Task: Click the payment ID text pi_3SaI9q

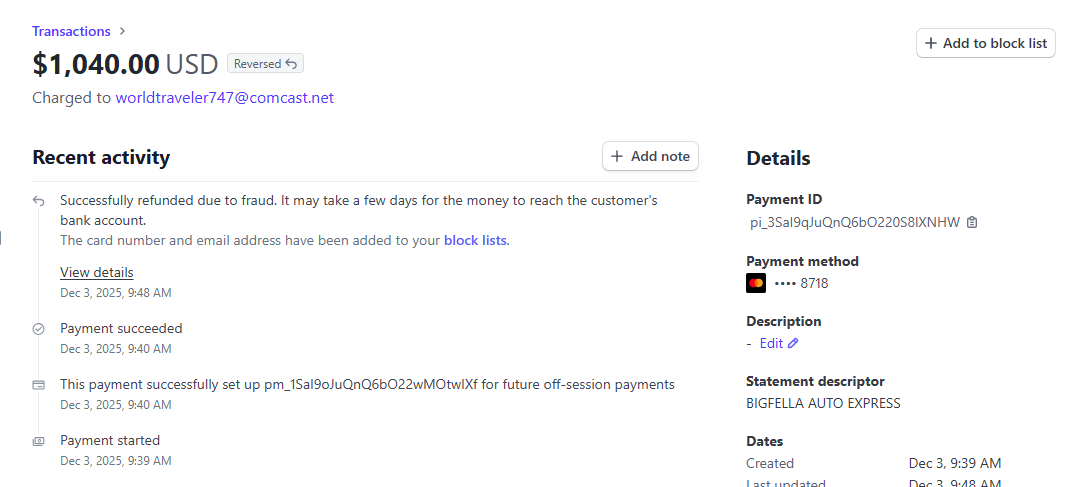Action: pyautogui.click(x=854, y=222)
